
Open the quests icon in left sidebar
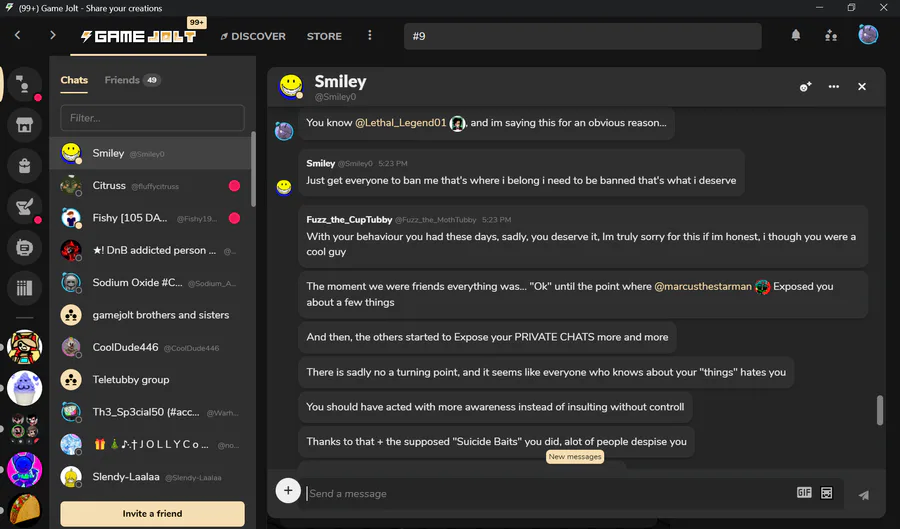click(24, 207)
